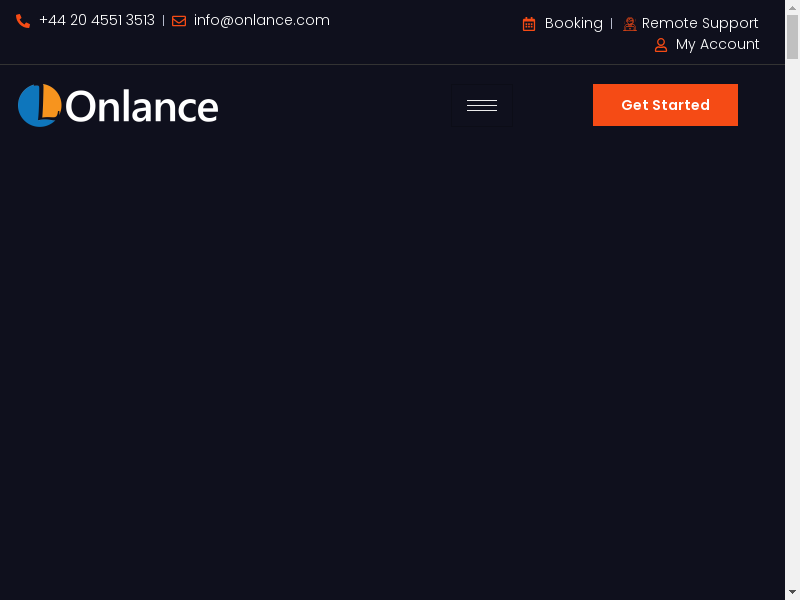Open the hamburger navigation menu
This screenshot has width=800, height=600.
[x=482, y=105]
